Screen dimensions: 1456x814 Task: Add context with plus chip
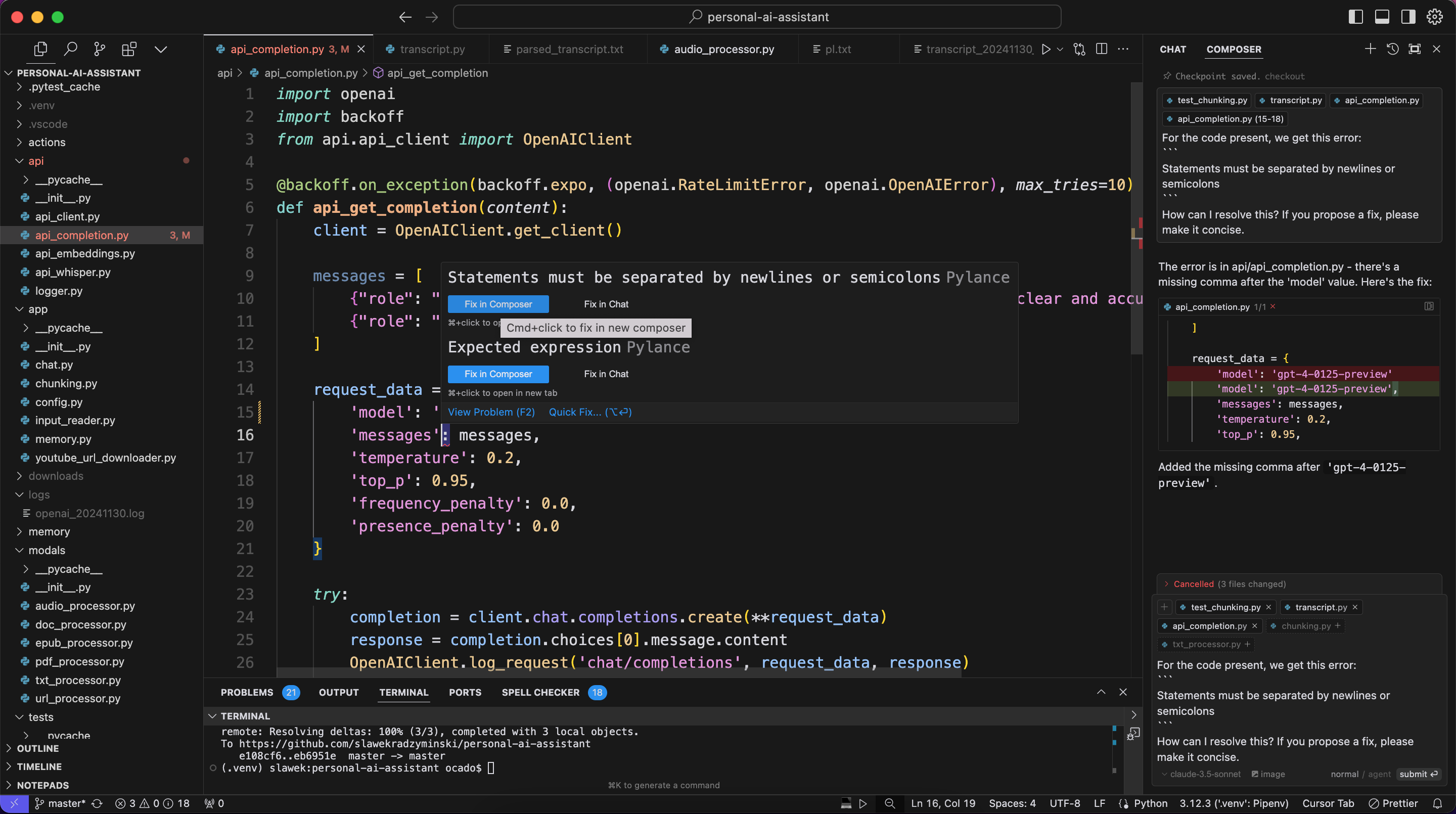[x=1164, y=607]
